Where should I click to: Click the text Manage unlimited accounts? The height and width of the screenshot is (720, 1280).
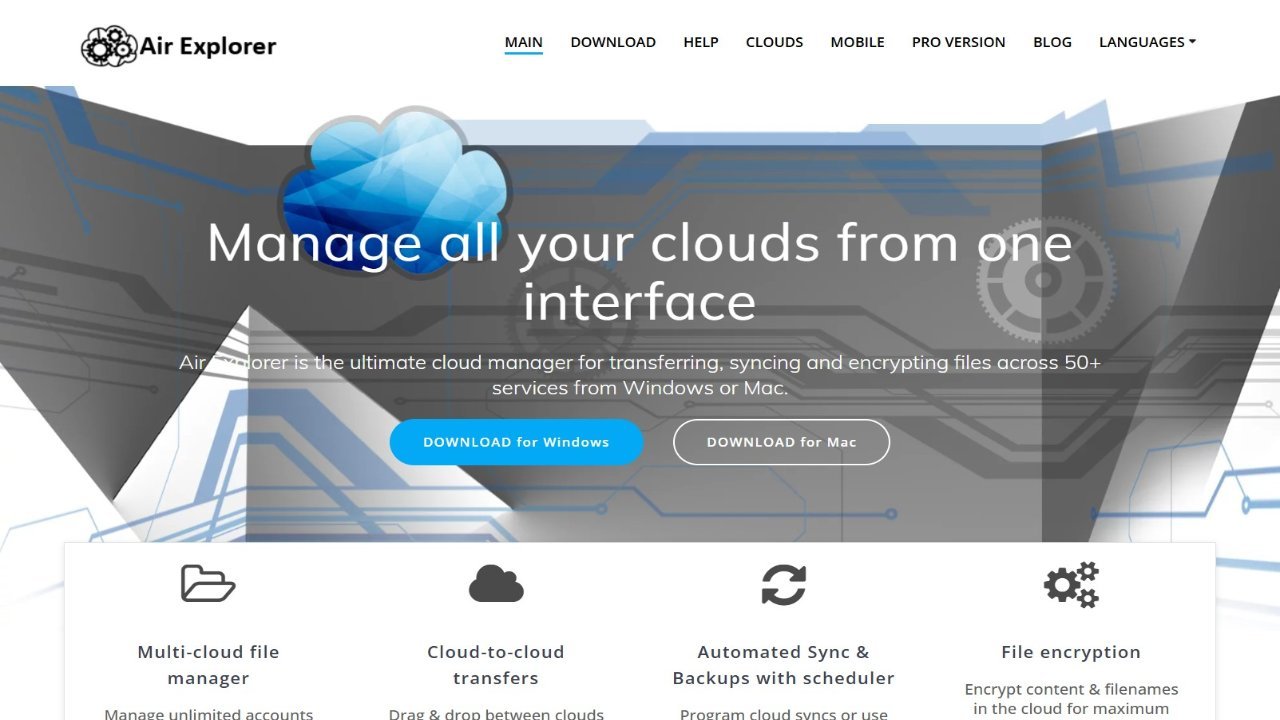click(208, 714)
